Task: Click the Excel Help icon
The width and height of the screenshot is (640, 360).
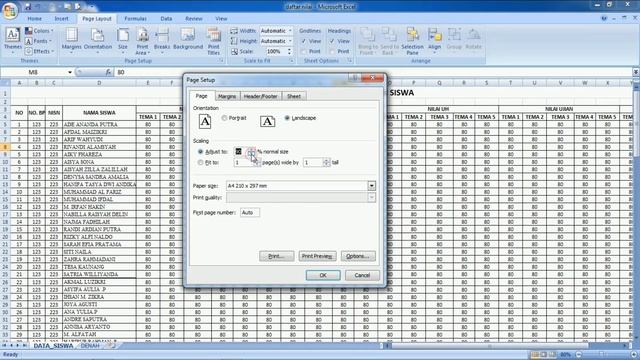Action: point(604,18)
